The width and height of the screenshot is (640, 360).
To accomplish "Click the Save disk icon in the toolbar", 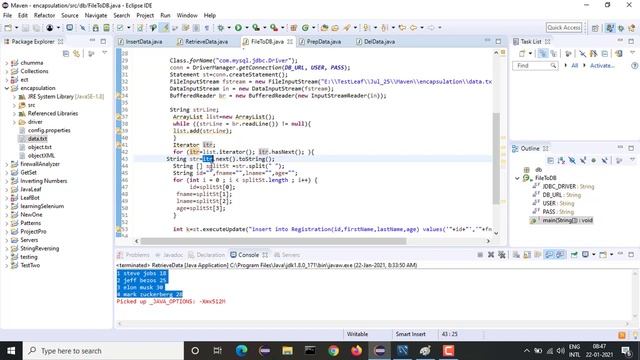I will click(x=25, y=28).
